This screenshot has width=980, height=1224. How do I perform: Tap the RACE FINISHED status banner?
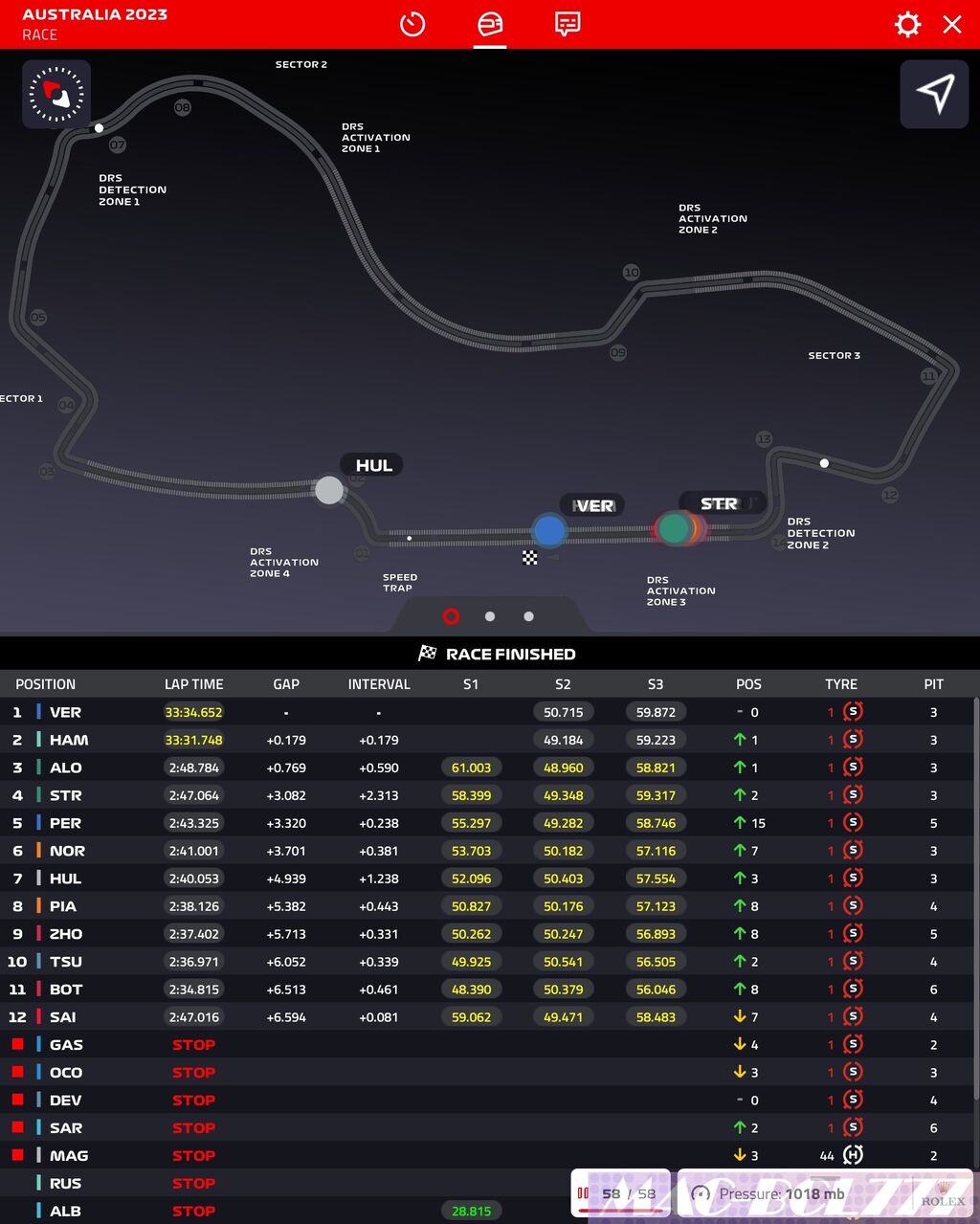498,654
